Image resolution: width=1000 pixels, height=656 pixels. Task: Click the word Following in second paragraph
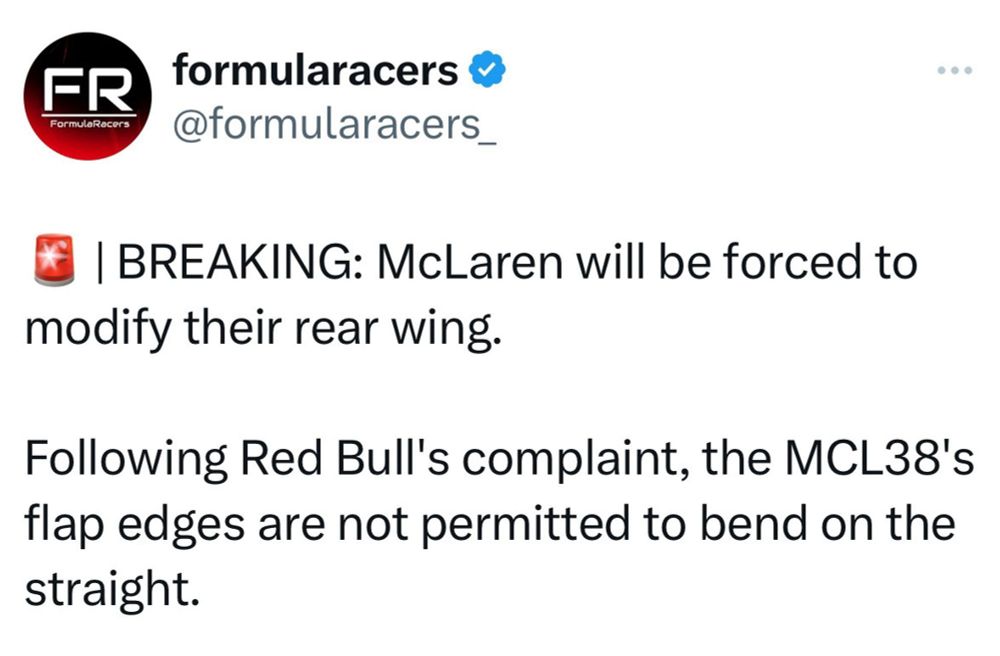pos(124,462)
